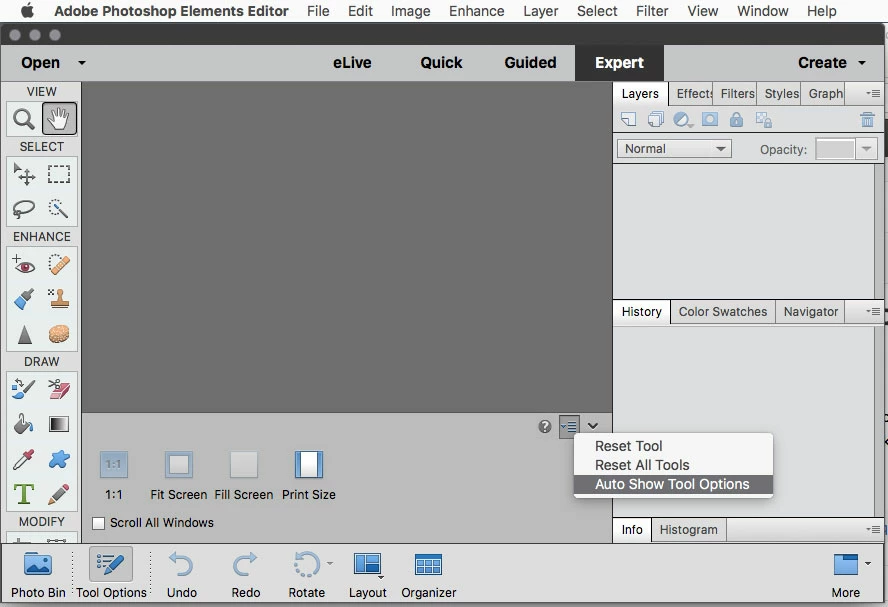The height and width of the screenshot is (607, 888).
Task: Collapse tool options with chevron
Action: click(593, 426)
